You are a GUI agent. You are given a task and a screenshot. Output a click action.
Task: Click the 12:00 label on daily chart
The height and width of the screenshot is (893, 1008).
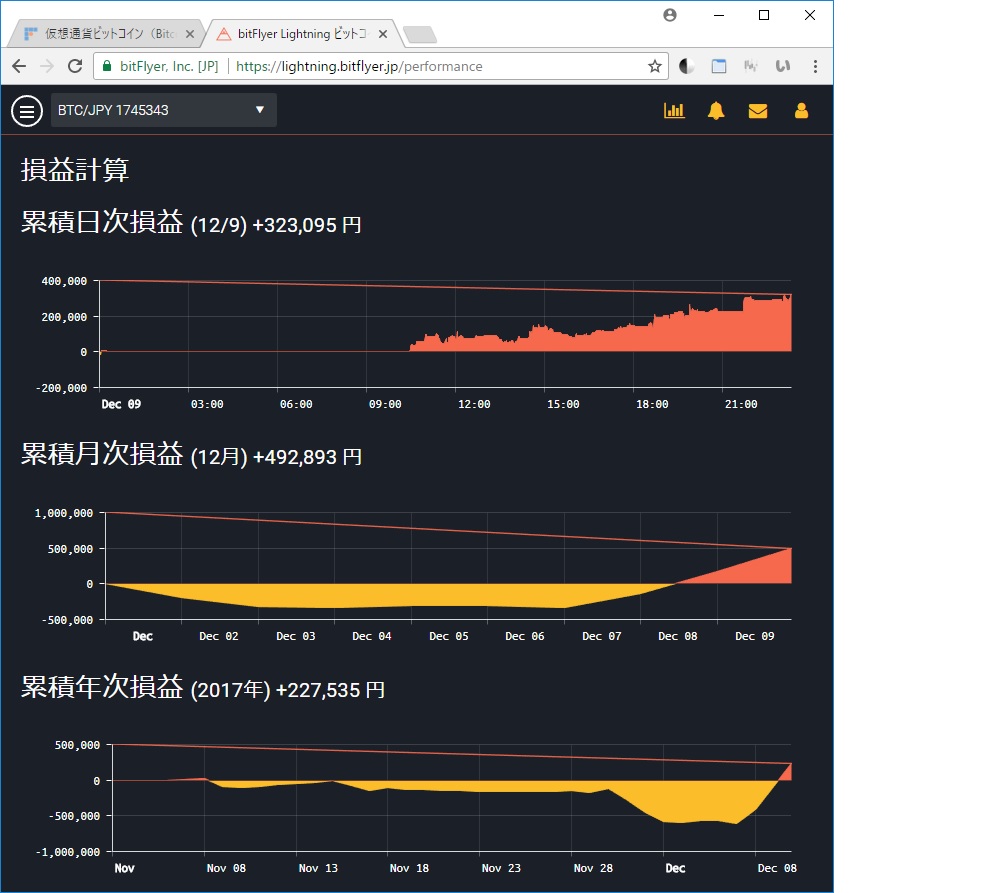click(x=474, y=404)
